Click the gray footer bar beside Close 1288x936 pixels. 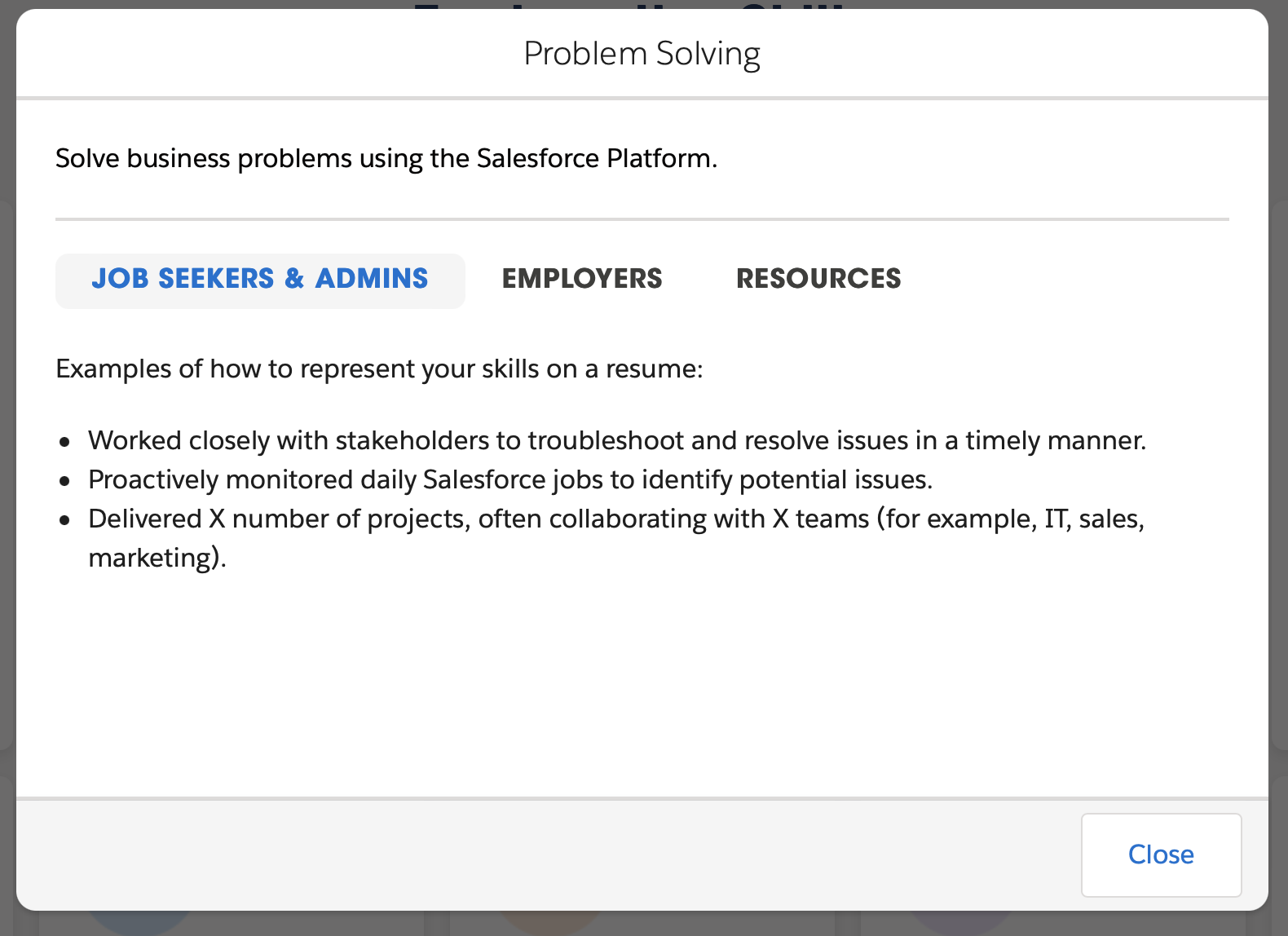click(x=546, y=854)
